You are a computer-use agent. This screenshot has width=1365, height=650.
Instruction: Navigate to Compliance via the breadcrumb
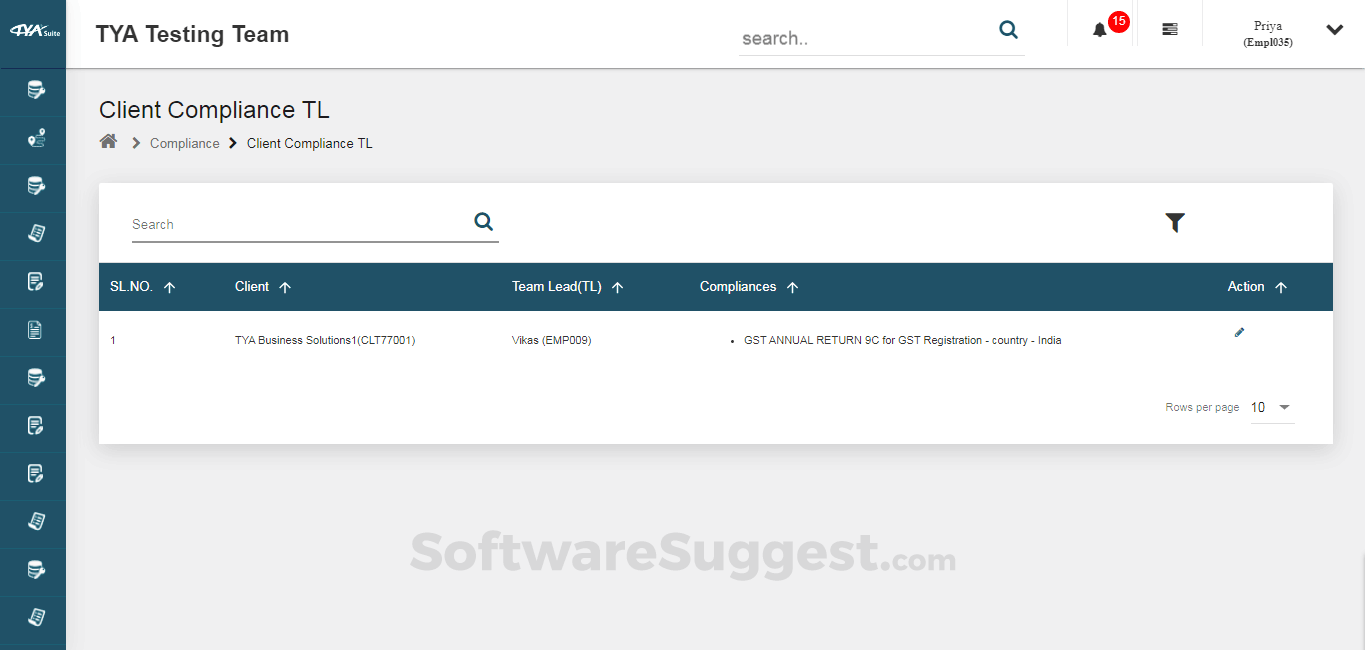[184, 143]
